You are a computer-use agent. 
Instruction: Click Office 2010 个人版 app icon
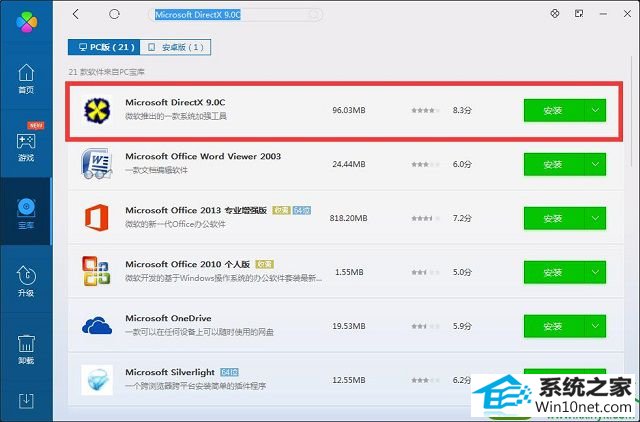(97, 271)
